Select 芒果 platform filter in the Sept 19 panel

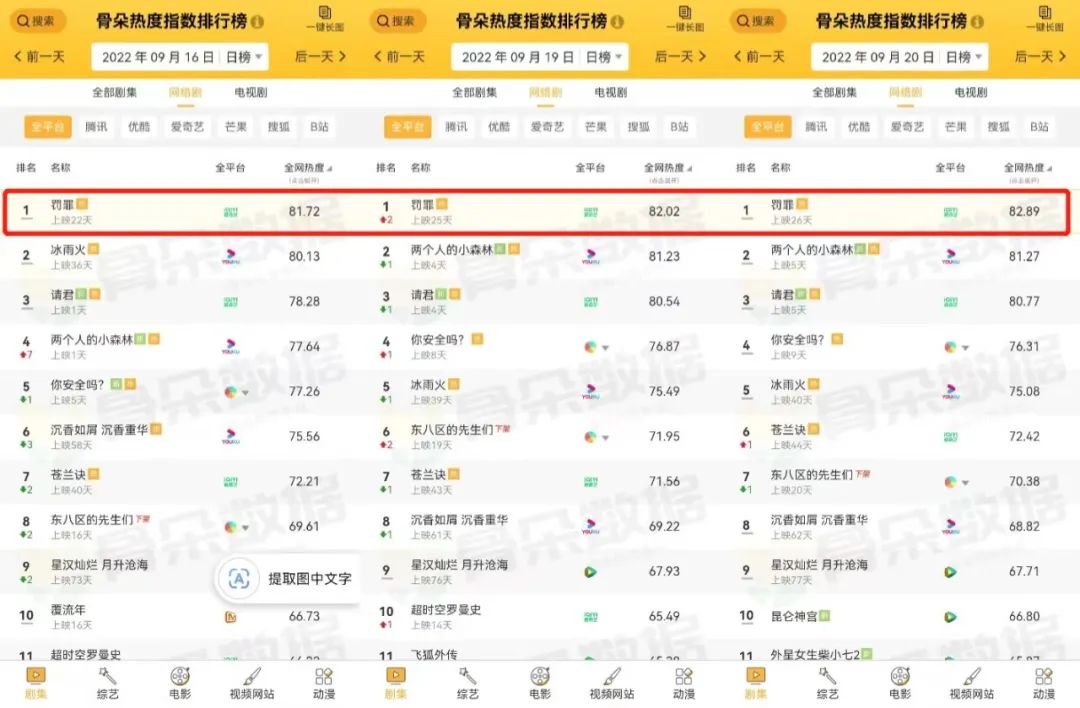click(x=596, y=127)
